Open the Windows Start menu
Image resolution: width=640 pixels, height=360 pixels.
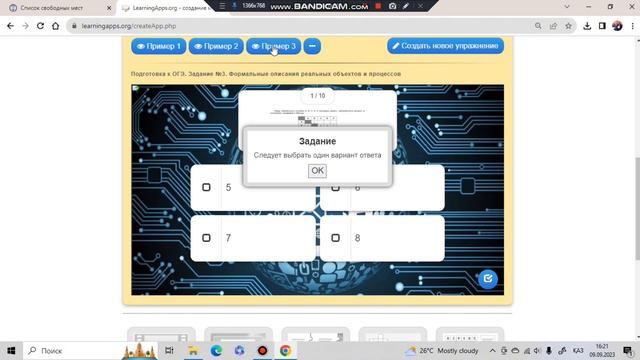pyautogui.click(x=11, y=351)
